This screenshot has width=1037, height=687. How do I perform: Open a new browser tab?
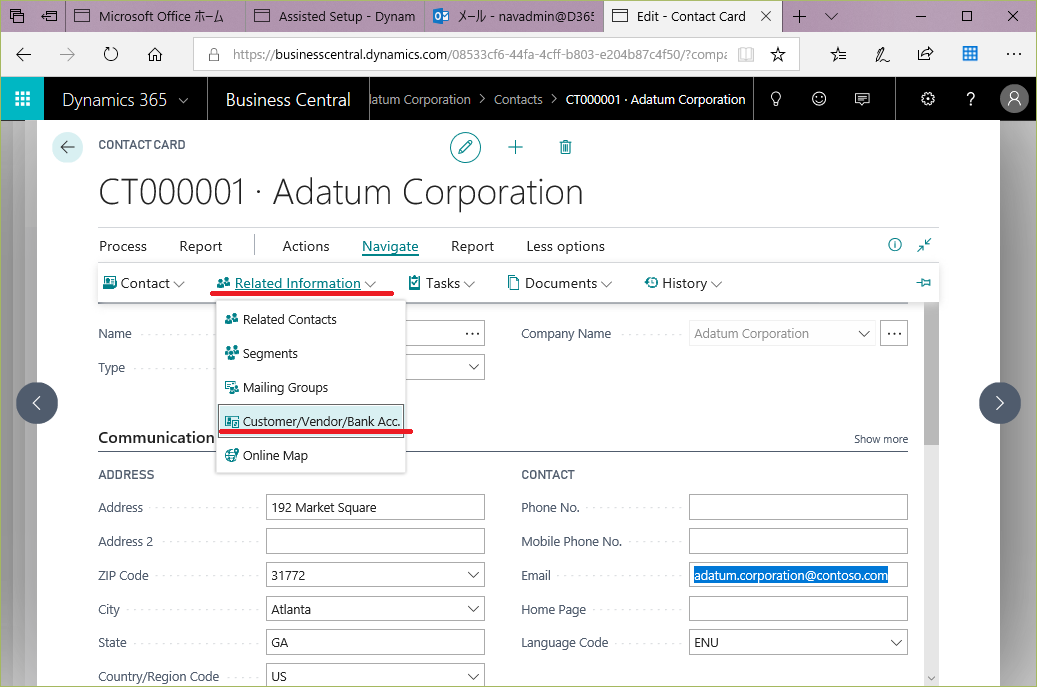click(800, 17)
